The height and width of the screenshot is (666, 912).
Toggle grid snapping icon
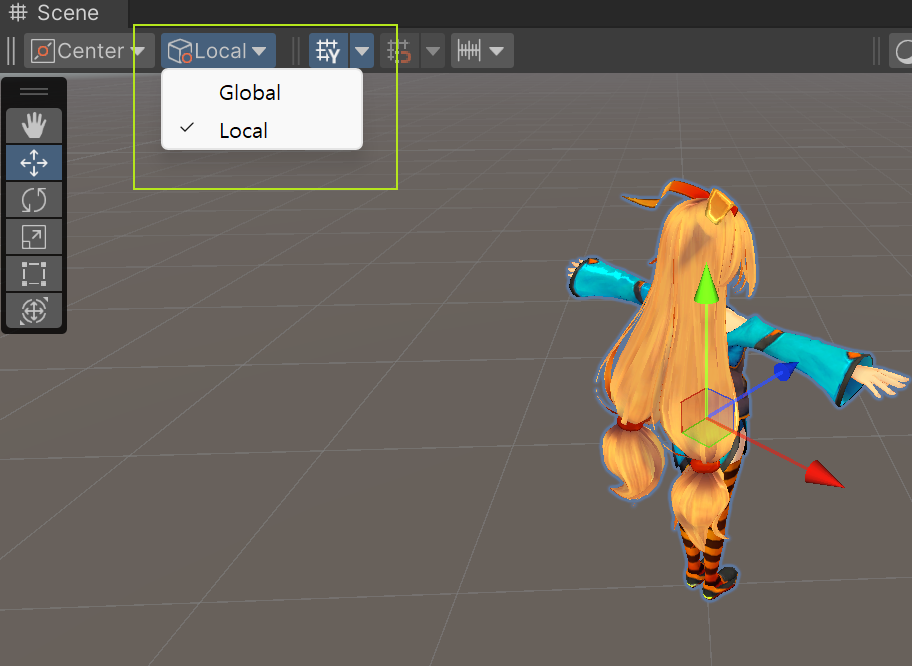tap(400, 51)
